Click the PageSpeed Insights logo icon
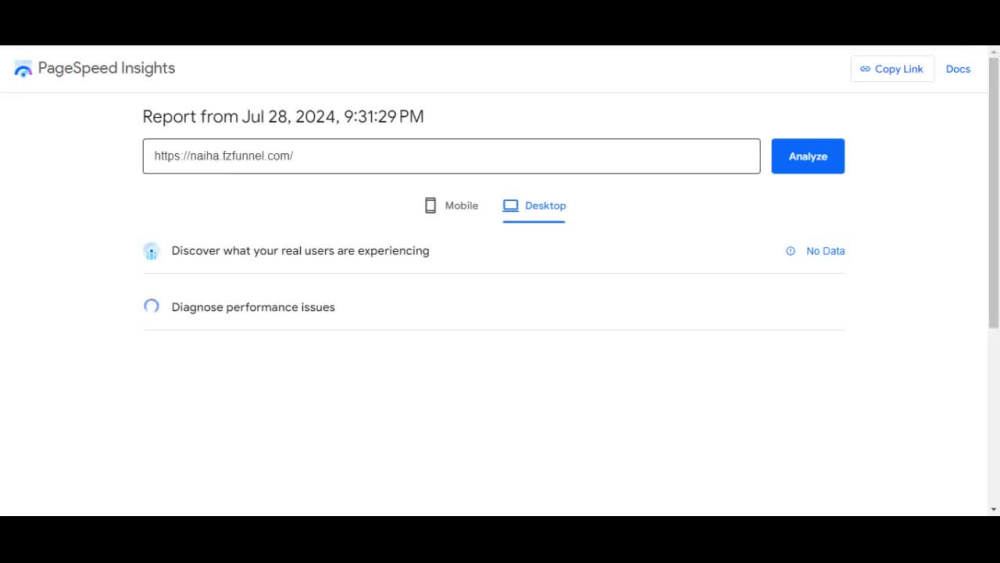 click(x=23, y=69)
